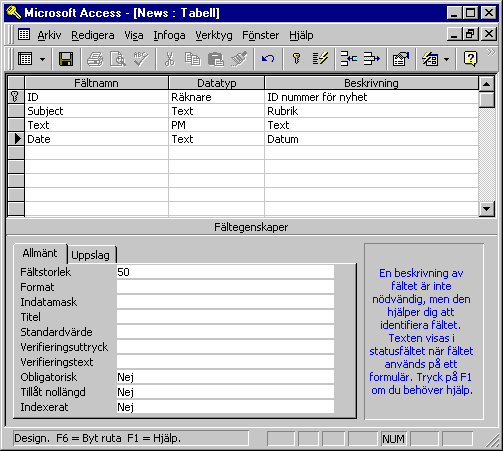Image resolution: width=503 pixels, height=451 pixels.
Task: Open the Infoga menu
Action: click(x=169, y=35)
